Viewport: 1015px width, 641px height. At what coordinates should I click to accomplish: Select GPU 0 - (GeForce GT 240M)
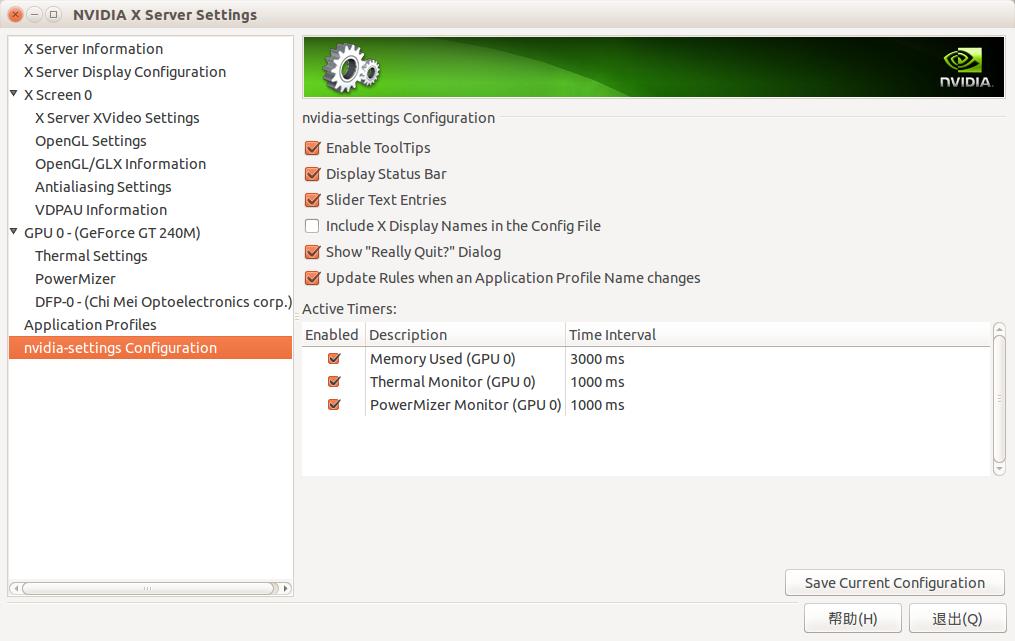pos(112,233)
